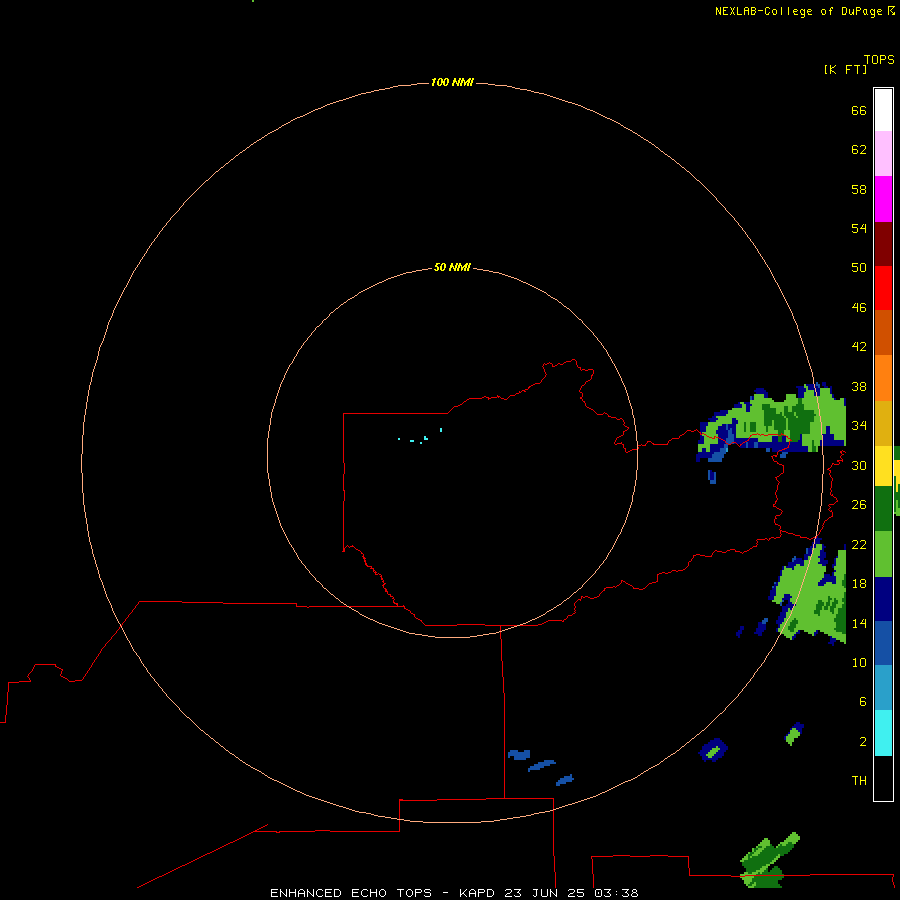This screenshot has height=900, width=900.
Task: Click the legend value 26
Action: pyautogui.click(x=859, y=504)
